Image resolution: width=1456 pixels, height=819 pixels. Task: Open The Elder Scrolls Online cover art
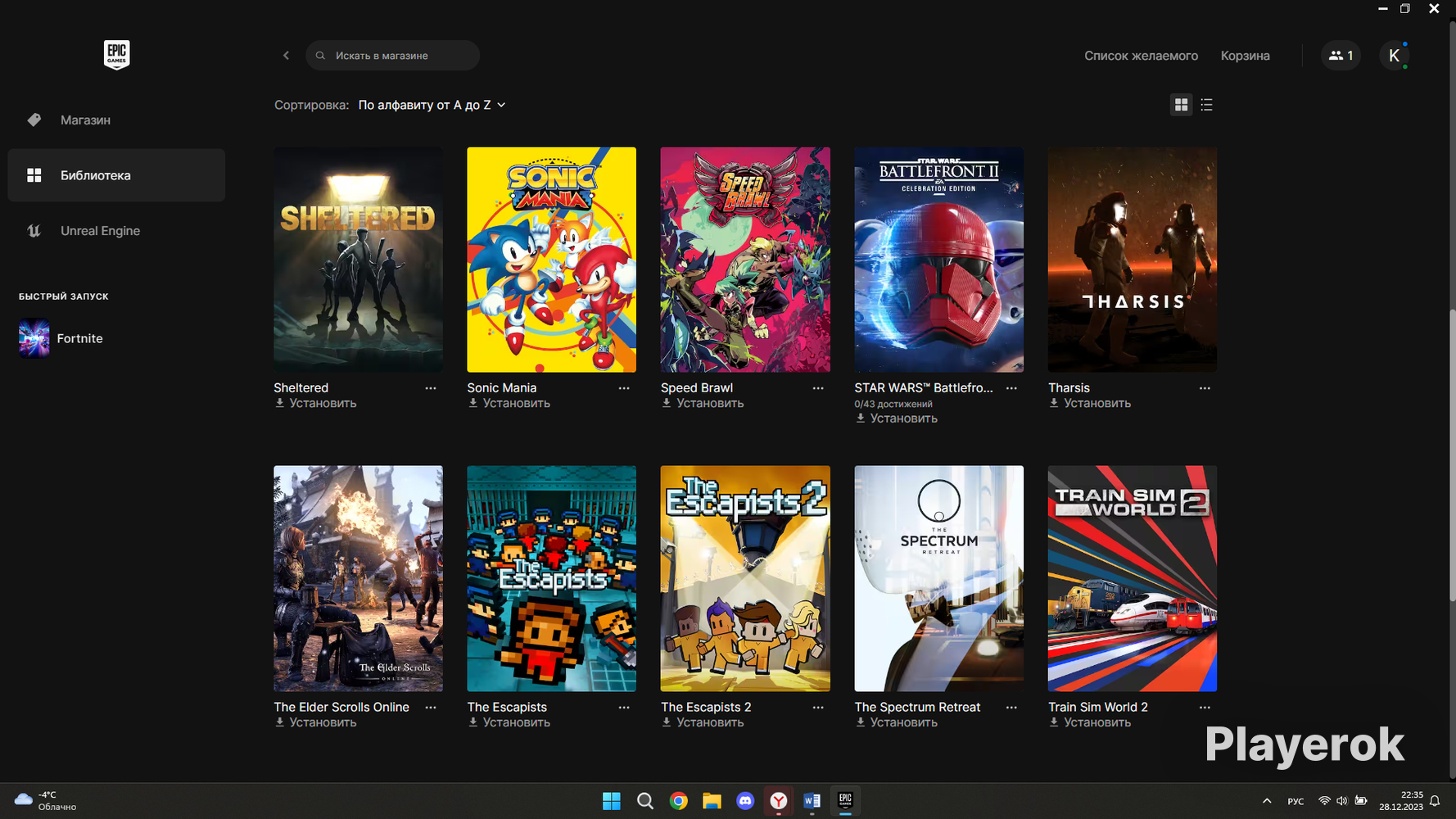(358, 579)
